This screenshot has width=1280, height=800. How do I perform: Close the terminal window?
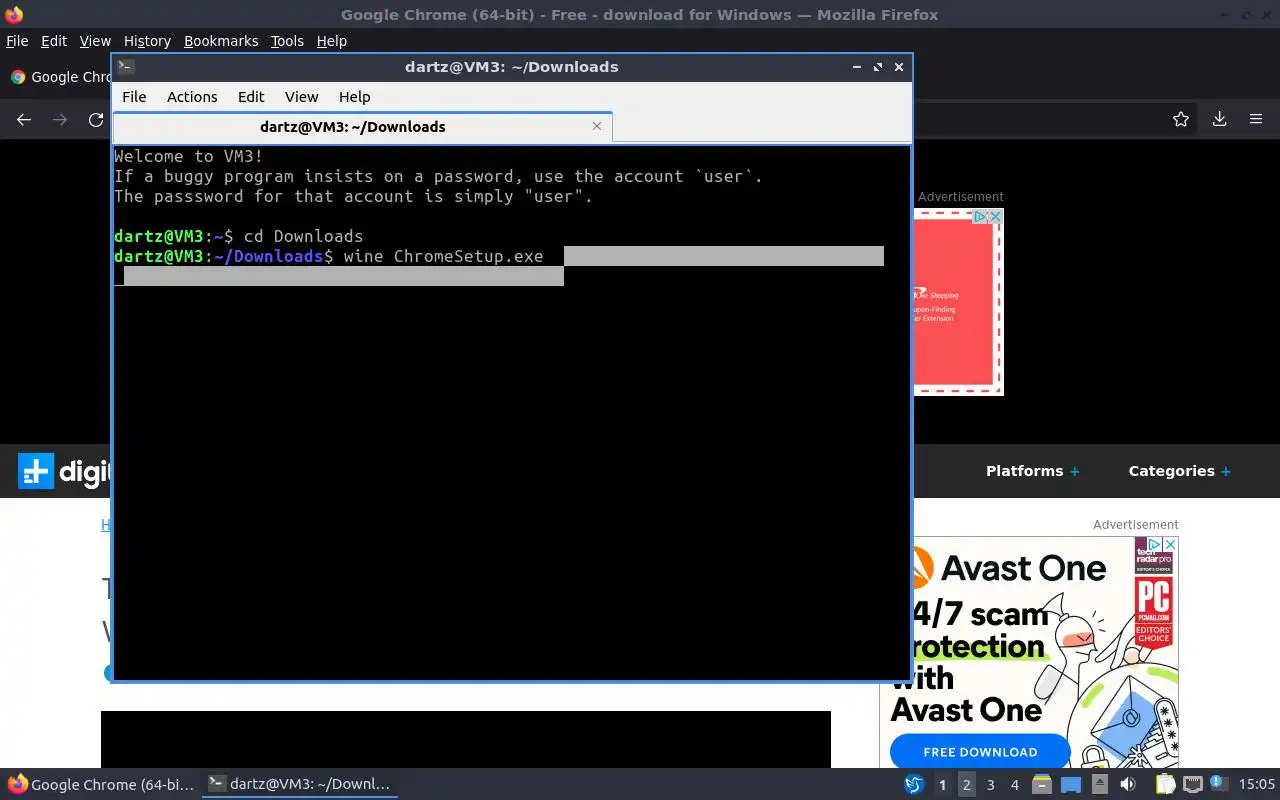tap(899, 67)
